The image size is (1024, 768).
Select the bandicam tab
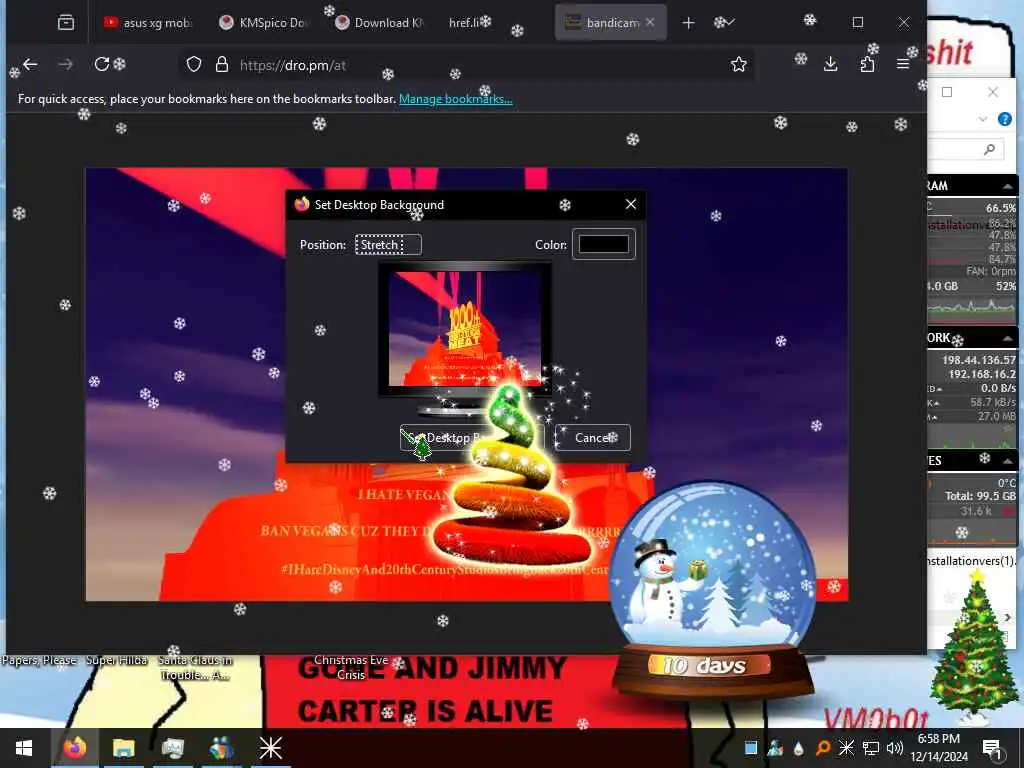coord(611,23)
